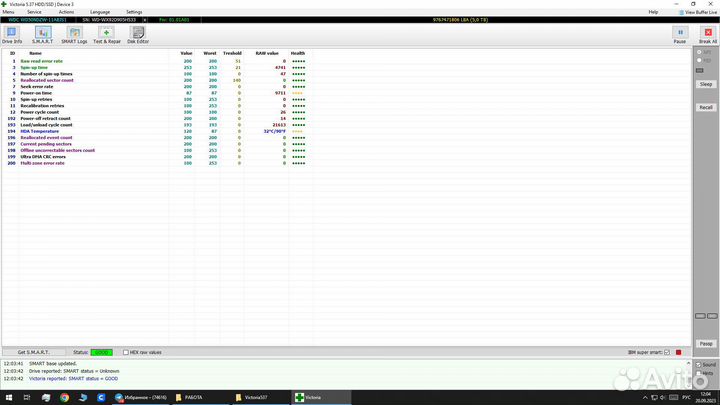The image size is (720, 405).
Task: Click the Recall button
Action: click(x=706, y=107)
